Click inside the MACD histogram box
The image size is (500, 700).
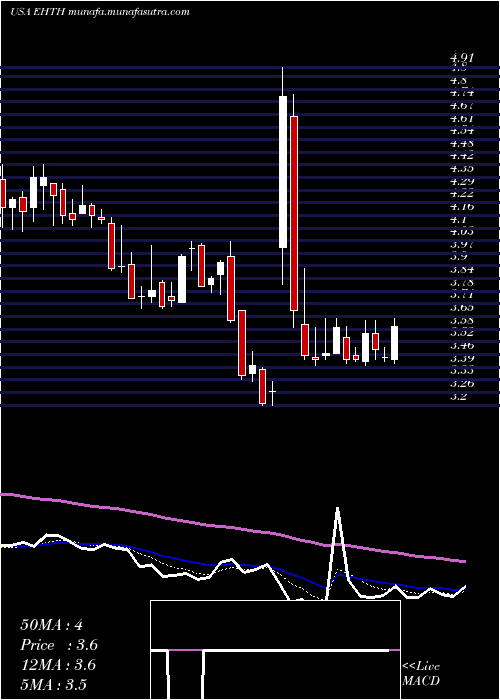275,650
